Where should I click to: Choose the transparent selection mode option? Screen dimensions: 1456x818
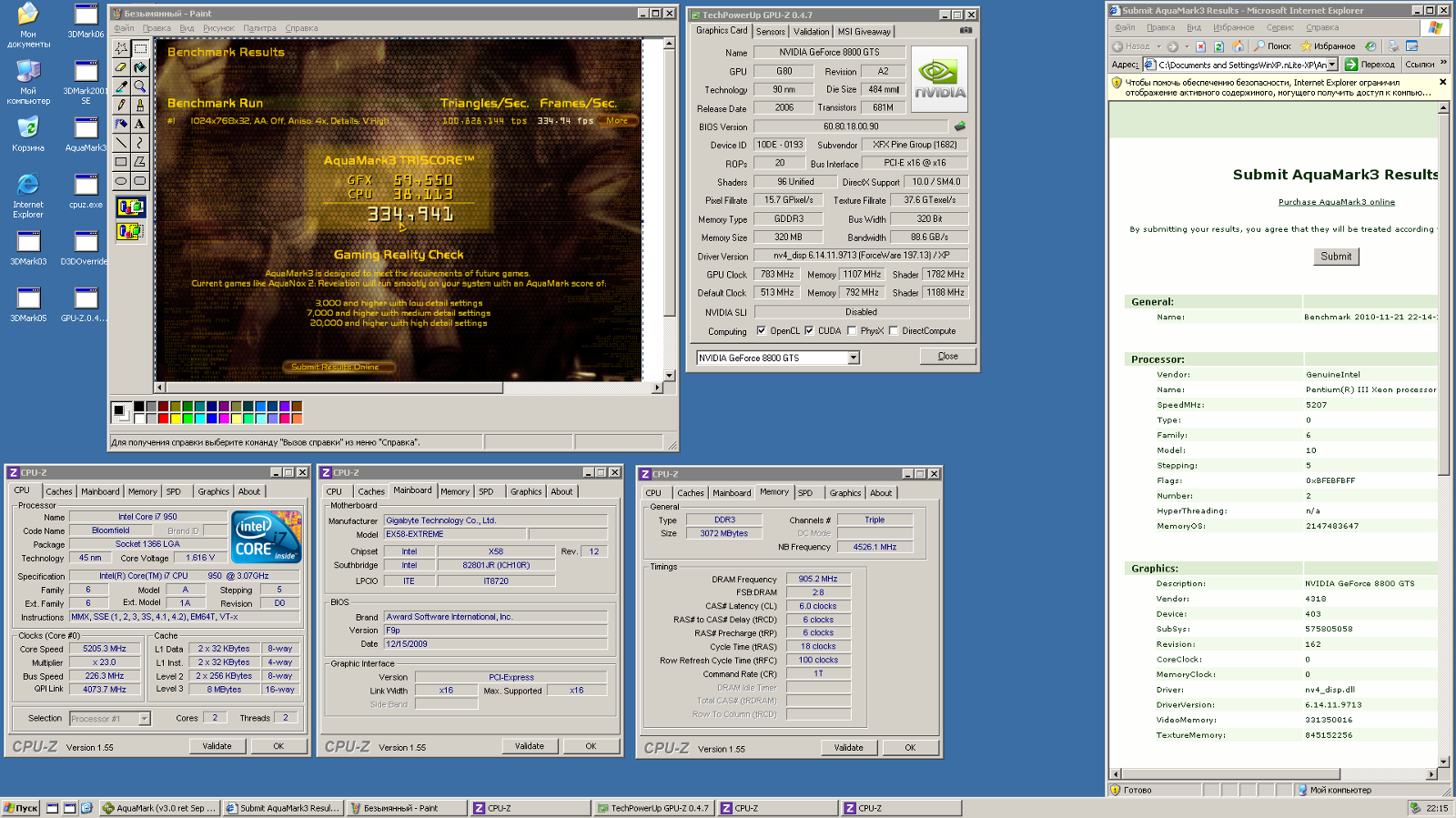pyautogui.click(x=130, y=231)
